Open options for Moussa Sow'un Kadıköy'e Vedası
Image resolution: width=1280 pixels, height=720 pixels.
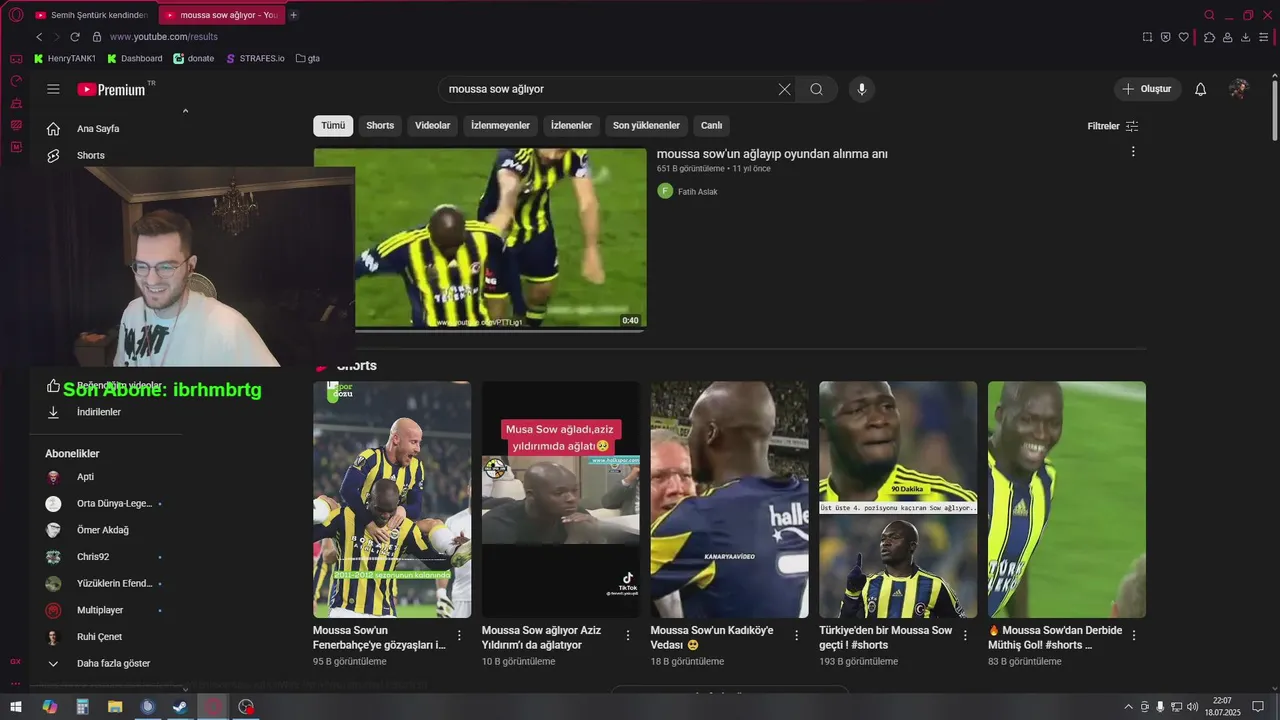click(x=797, y=635)
